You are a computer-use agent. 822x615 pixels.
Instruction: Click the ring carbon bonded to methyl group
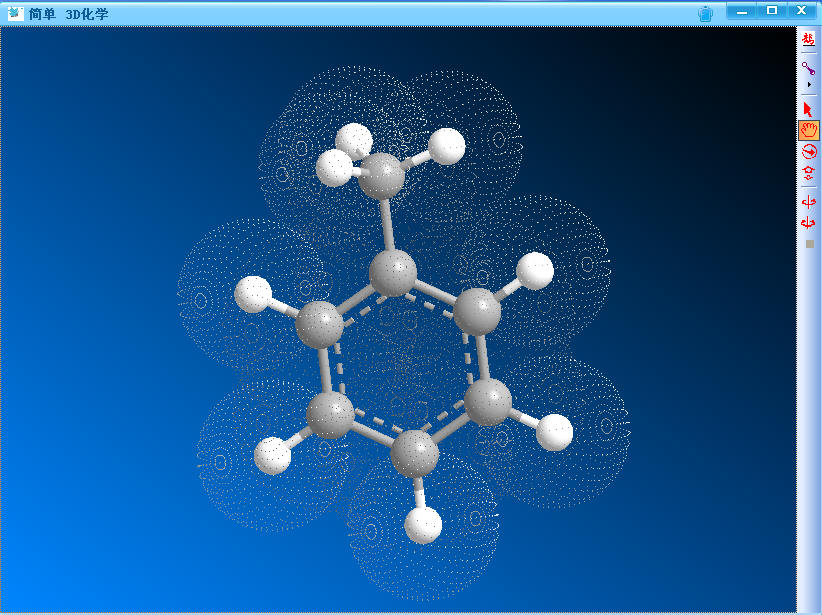coord(393,273)
